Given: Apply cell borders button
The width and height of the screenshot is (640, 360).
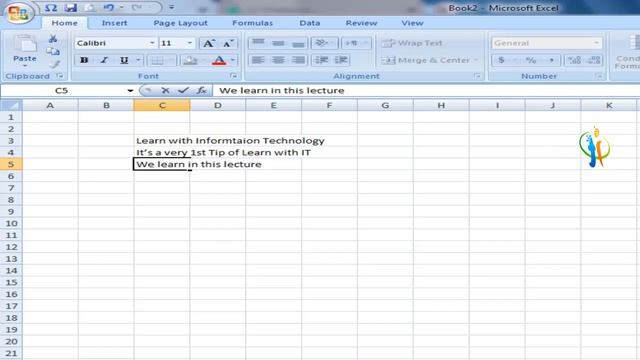Looking at the screenshot, I should click(158, 60).
